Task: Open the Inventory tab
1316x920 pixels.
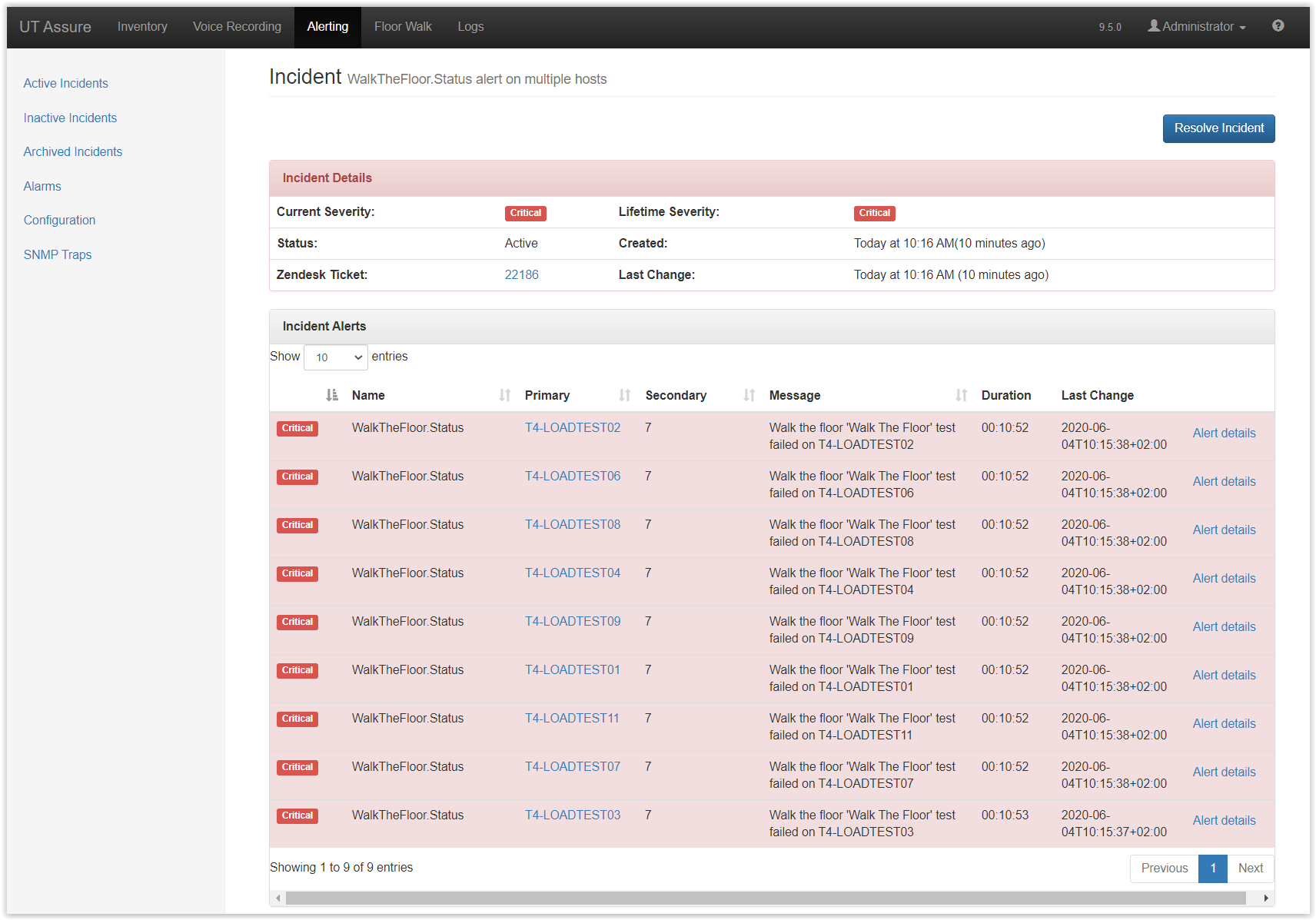Action: click(142, 26)
